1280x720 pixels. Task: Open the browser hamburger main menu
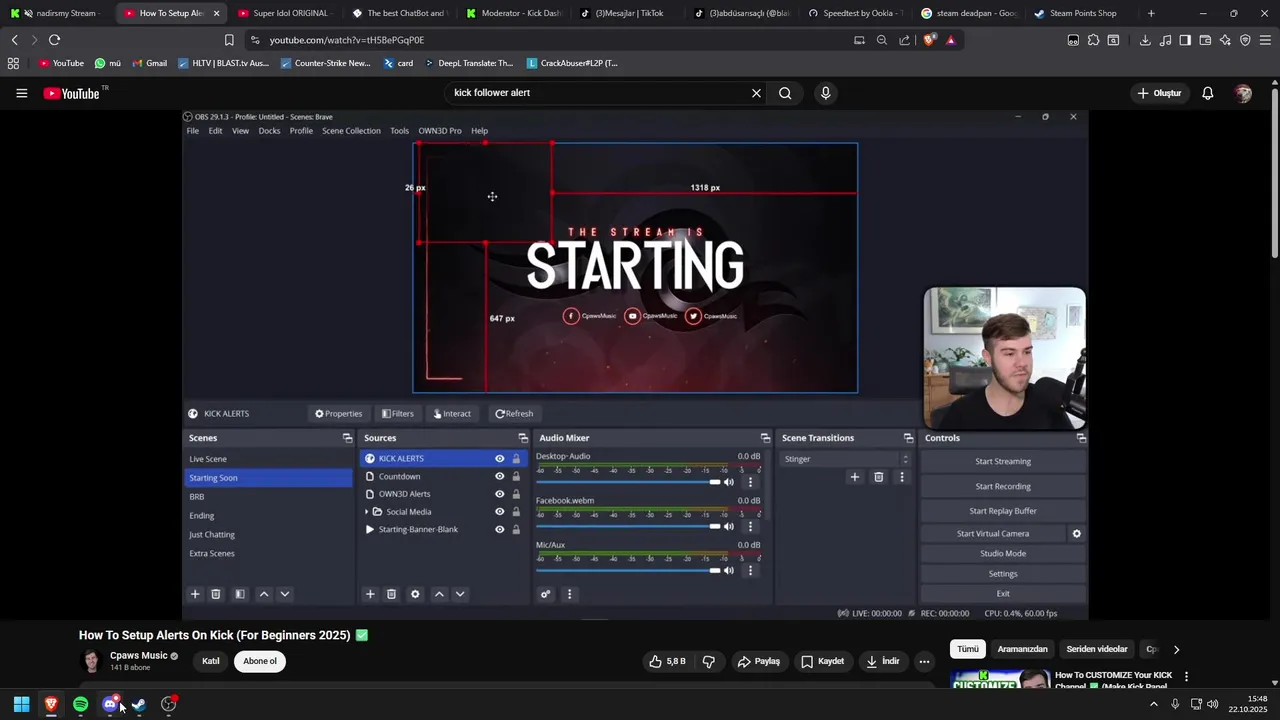1265,40
